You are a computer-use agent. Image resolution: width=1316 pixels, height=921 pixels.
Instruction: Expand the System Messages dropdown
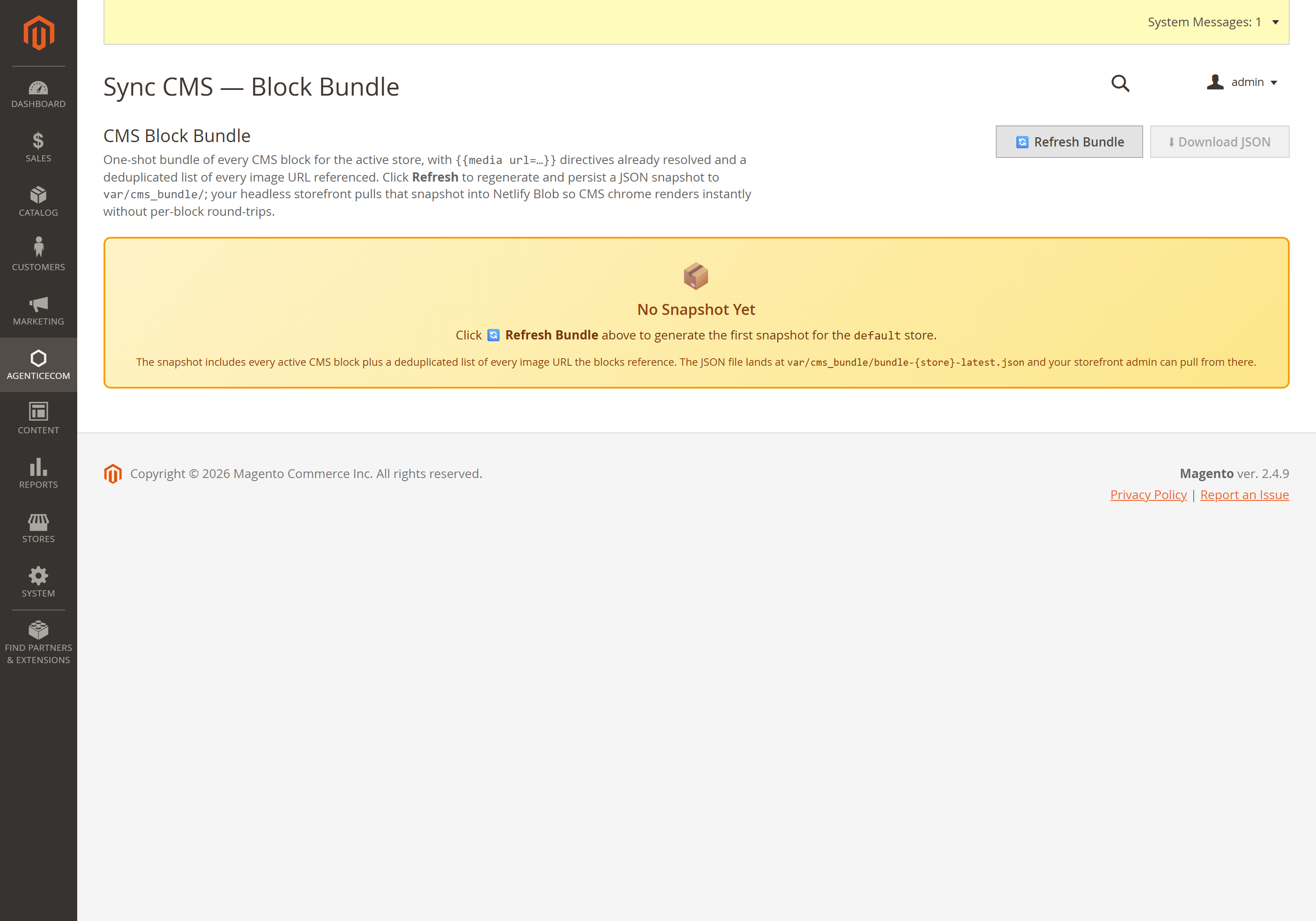(x=1213, y=22)
